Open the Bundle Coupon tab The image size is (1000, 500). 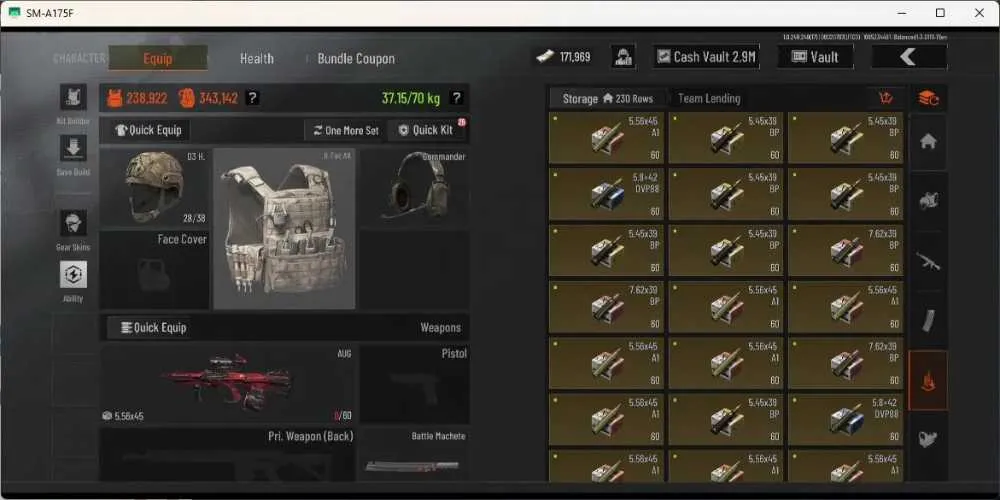(x=356, y=59)
